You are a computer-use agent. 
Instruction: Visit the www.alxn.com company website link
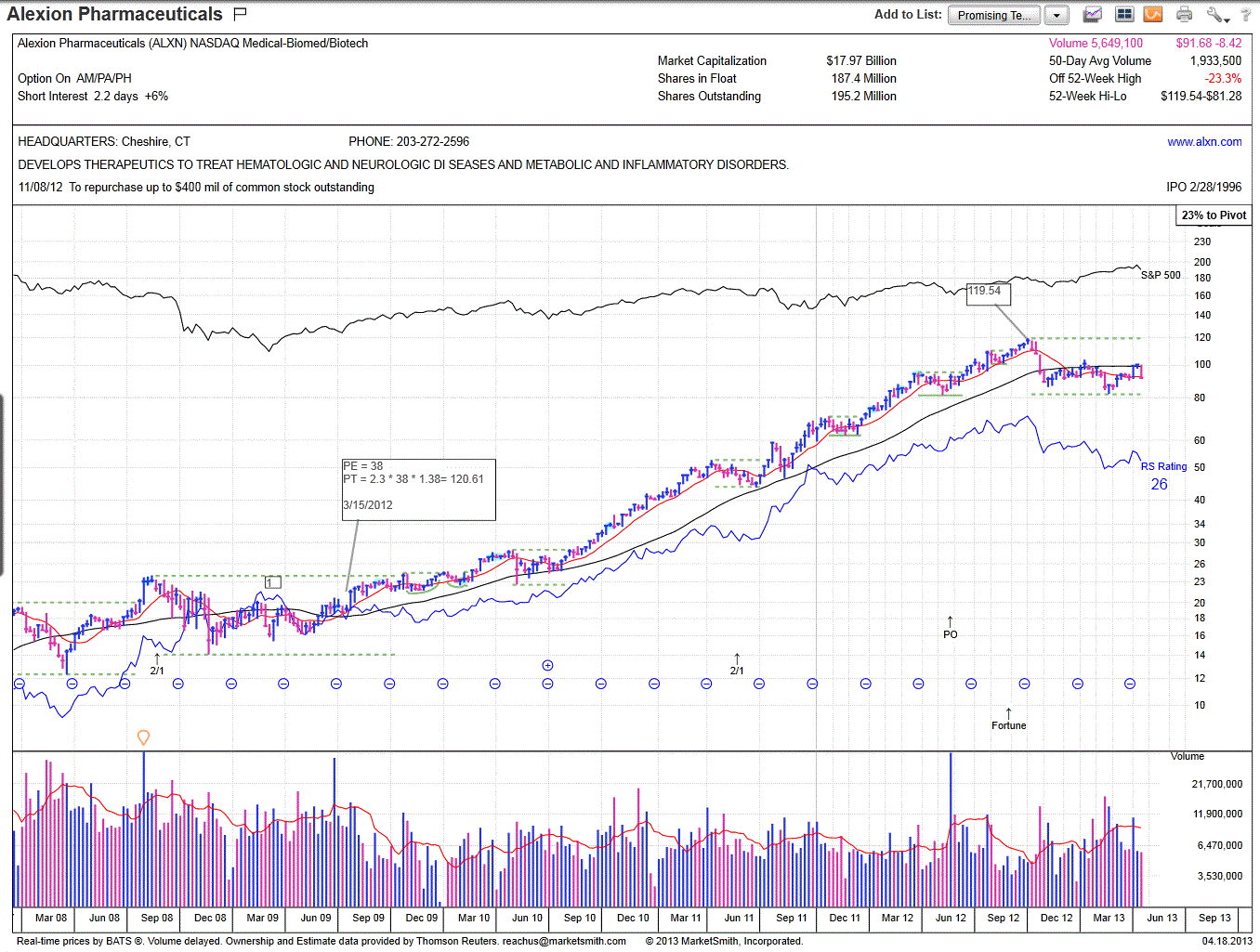pos(1204,142)
